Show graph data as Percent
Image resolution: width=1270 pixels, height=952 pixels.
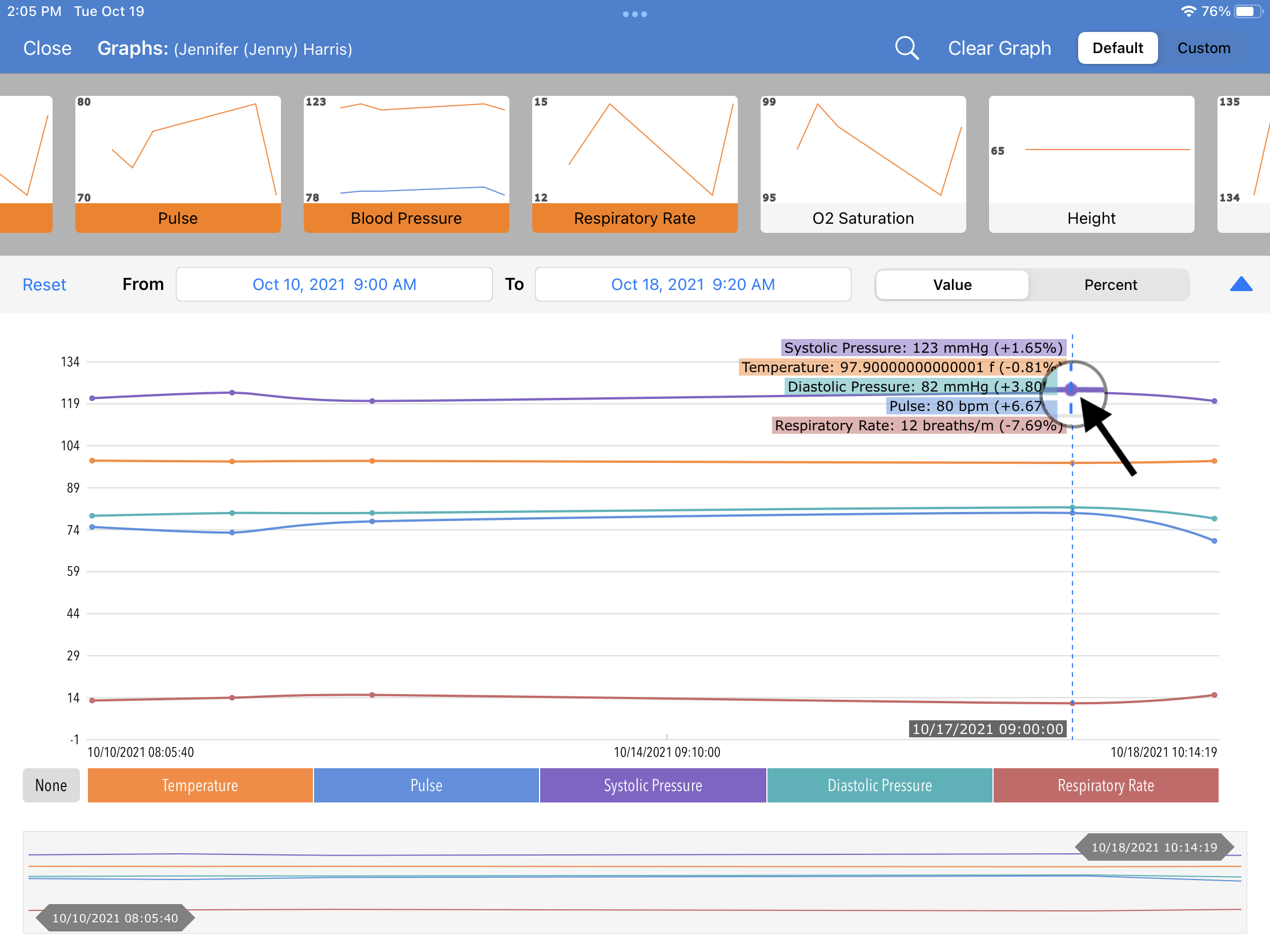(x=1110, y=285)
